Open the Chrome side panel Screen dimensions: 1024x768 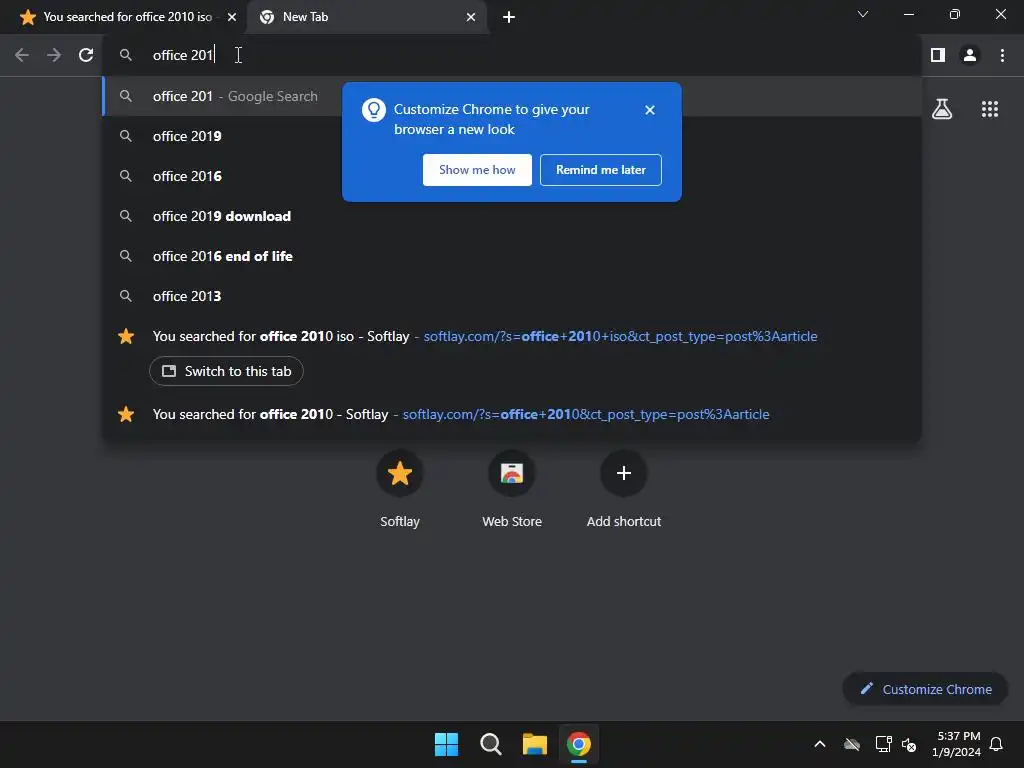coord(938,56)
